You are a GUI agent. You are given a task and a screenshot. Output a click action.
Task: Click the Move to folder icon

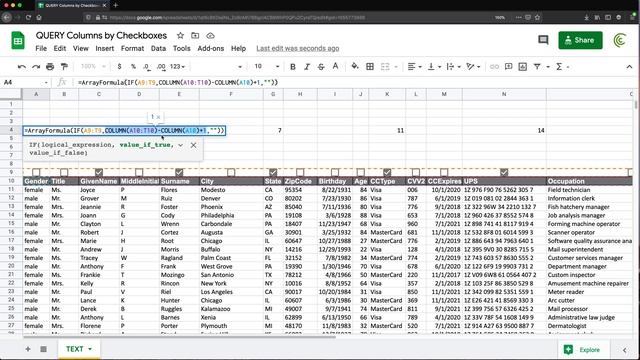195,36
